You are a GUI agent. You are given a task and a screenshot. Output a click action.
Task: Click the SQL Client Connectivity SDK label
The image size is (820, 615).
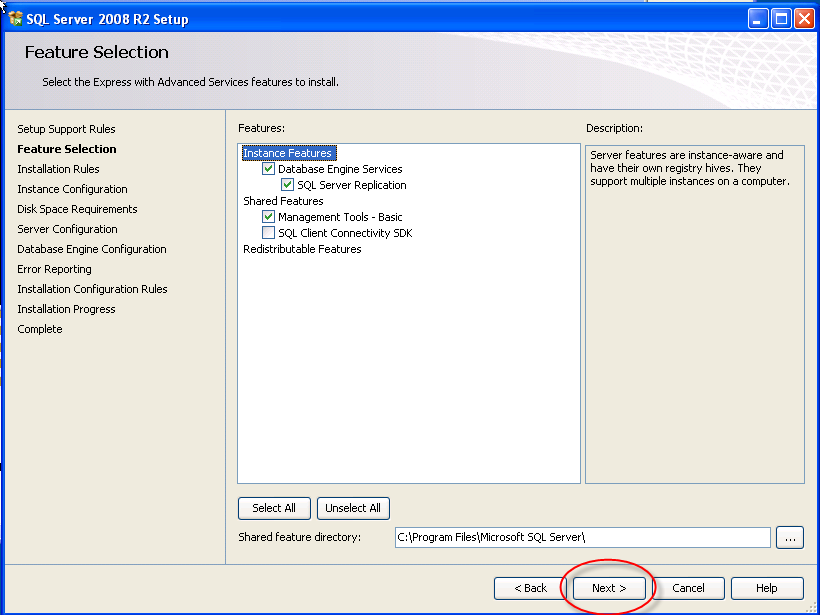pos(345,233)
